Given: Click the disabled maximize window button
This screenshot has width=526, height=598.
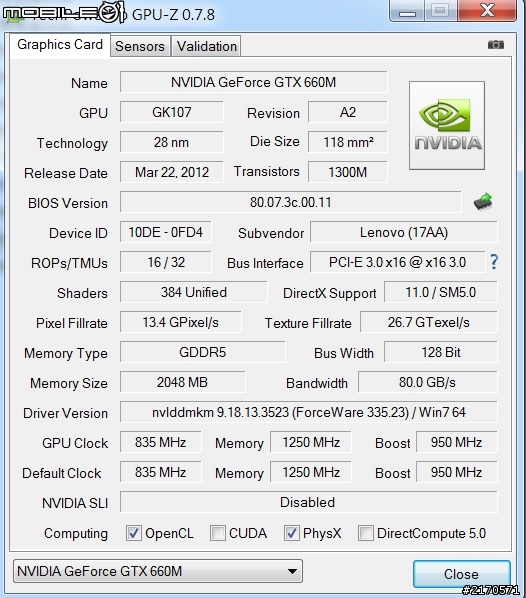Looking at the screenshot, I should [440, 11].
